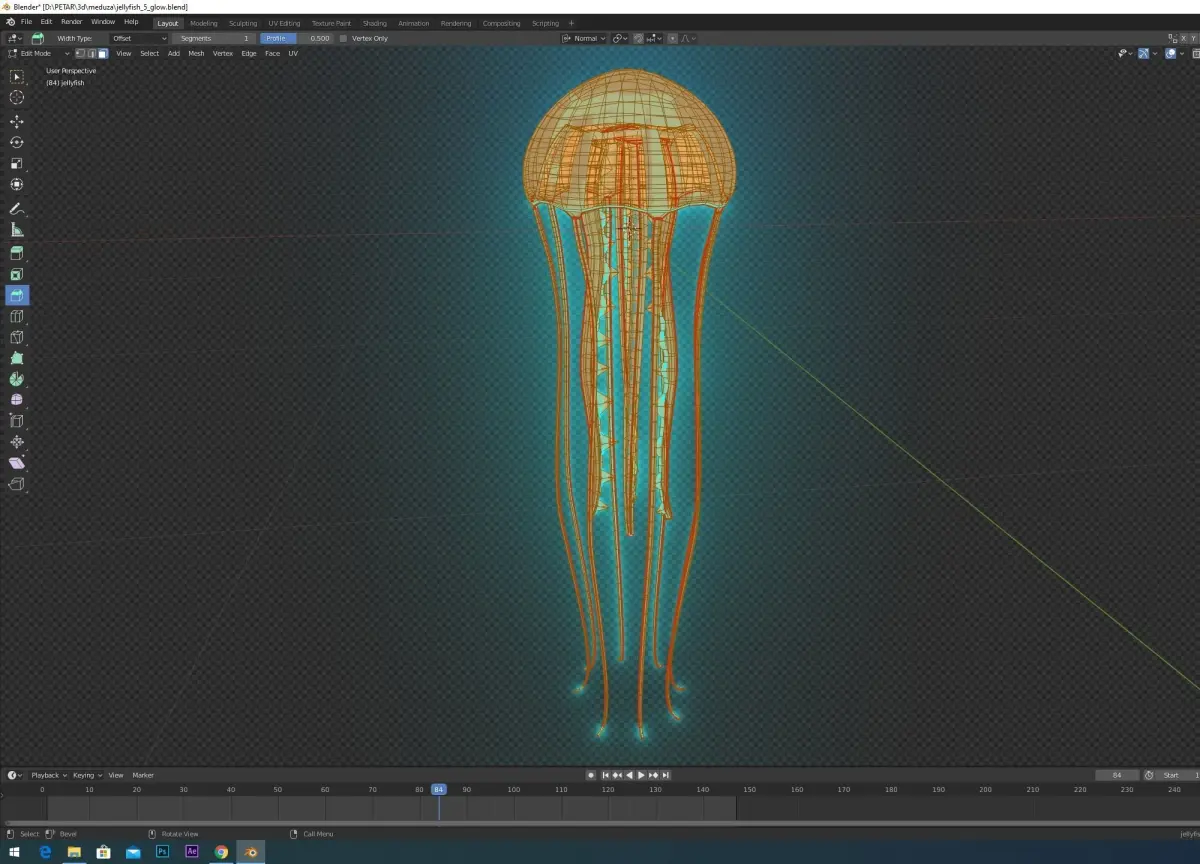
Task: Select the Spin tool
Action: click(x=17, y=379)
